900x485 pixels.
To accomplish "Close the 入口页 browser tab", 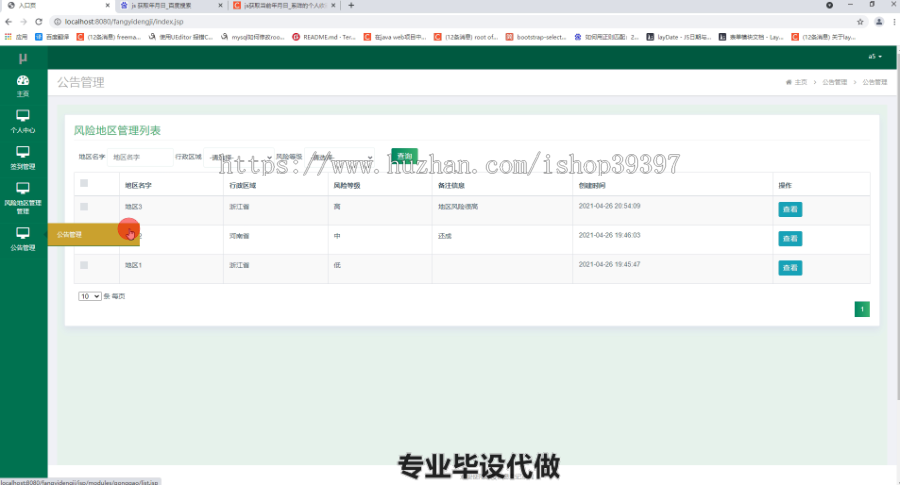I will click(x=107, y=5).
